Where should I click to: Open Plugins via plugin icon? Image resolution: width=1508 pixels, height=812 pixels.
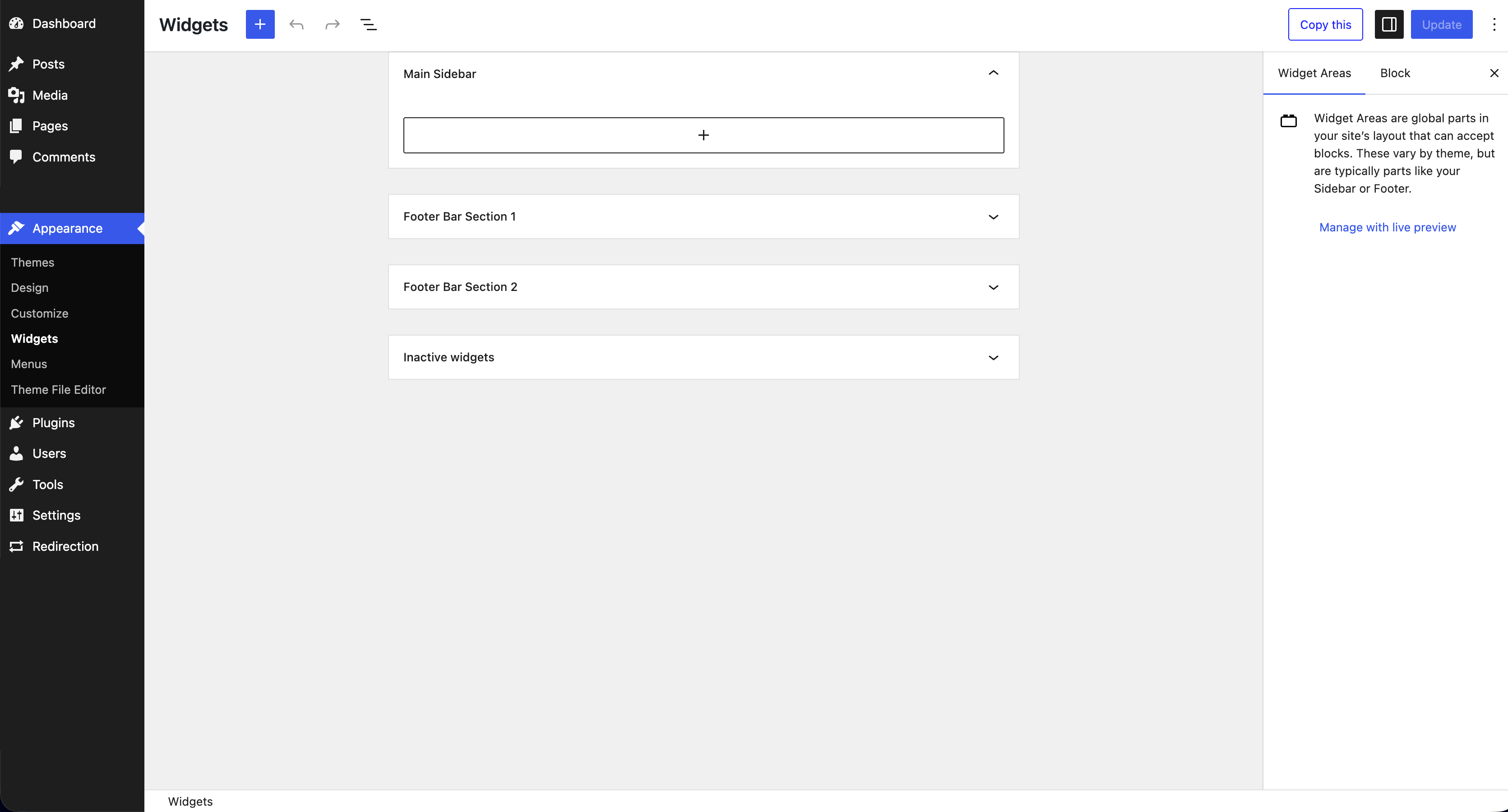coord(16,422)
